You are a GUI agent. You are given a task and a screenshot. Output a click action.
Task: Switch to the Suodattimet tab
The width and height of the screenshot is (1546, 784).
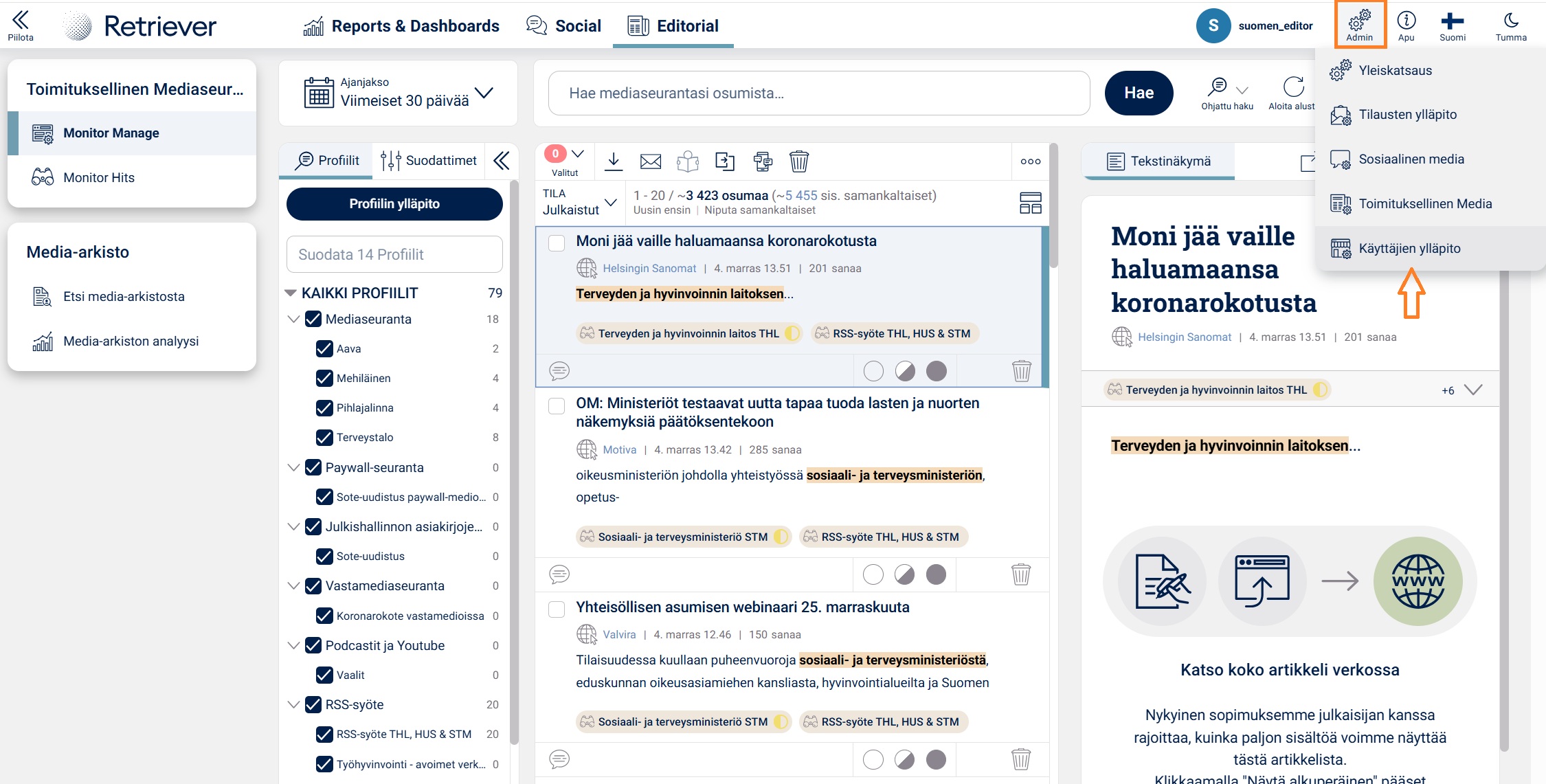(x=429, y=161)
